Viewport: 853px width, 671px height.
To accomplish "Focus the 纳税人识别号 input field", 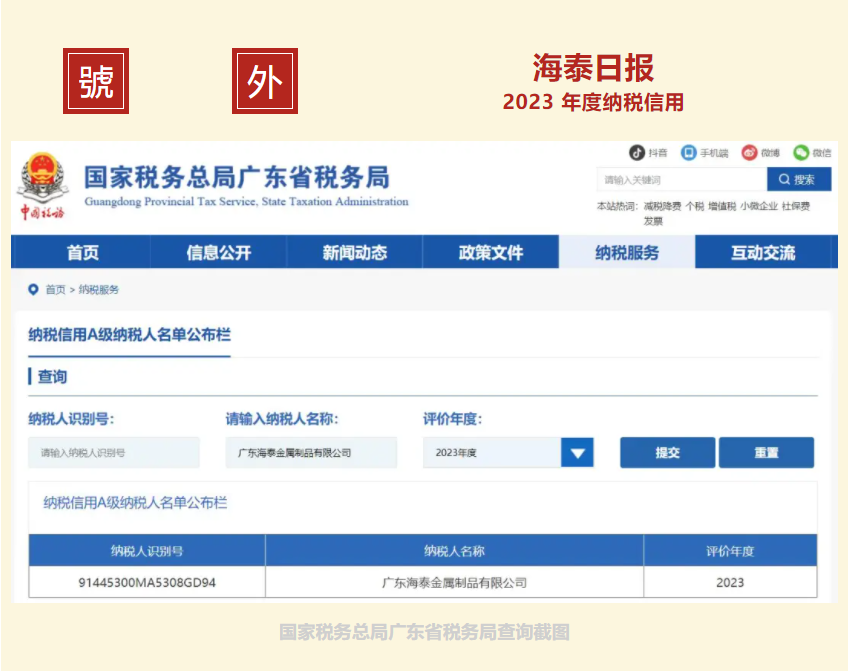I will tap(114, 453).
